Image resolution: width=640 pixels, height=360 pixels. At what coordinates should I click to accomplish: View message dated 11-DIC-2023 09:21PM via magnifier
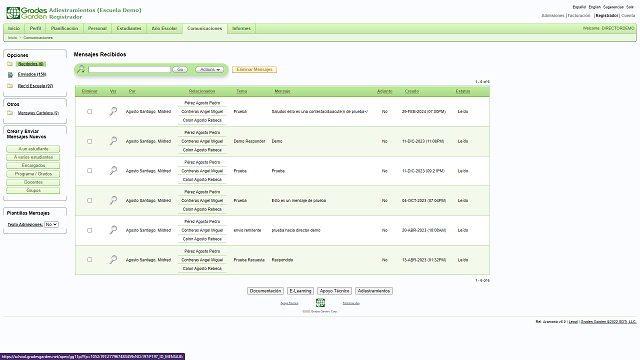coord(113,171)
